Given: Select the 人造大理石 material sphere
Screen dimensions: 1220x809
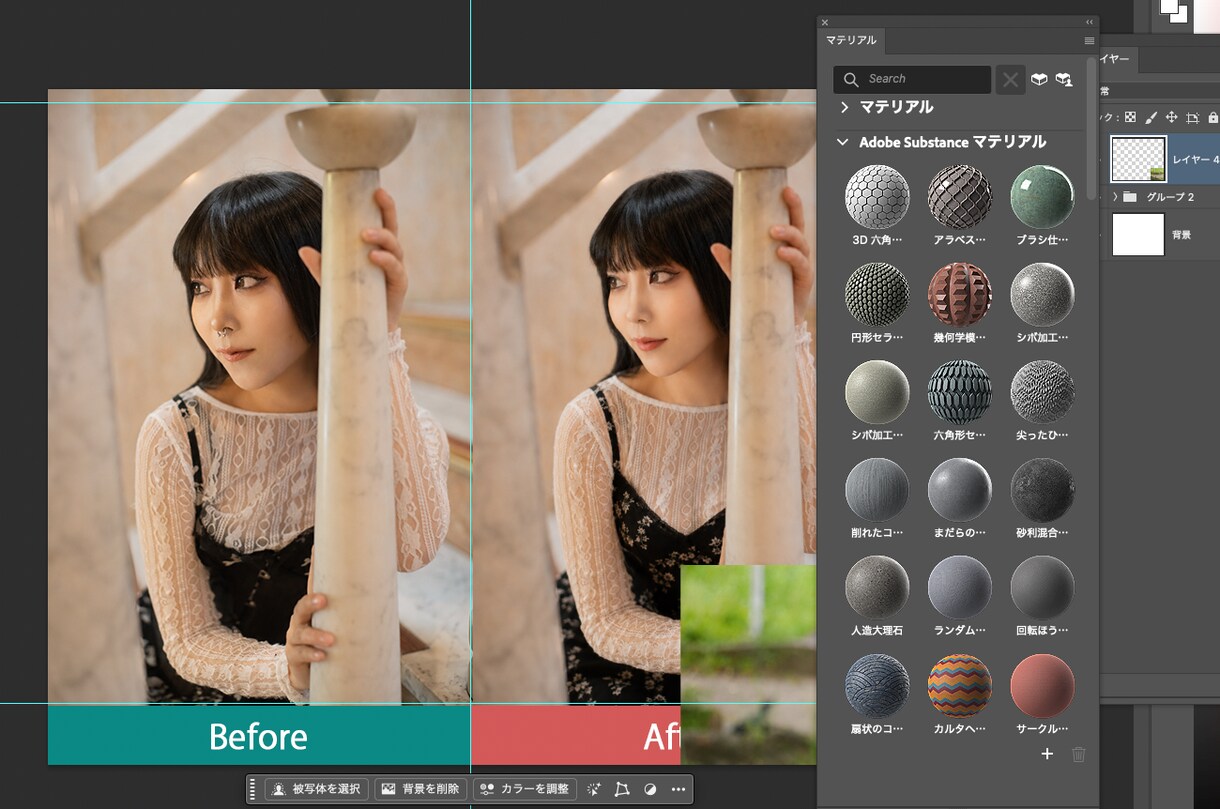Looking at the screenshot, I should (877, 588).
